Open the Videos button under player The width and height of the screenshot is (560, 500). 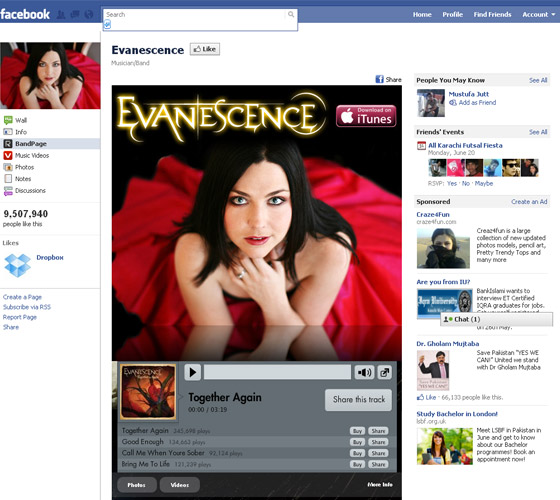tap(180, 485)
